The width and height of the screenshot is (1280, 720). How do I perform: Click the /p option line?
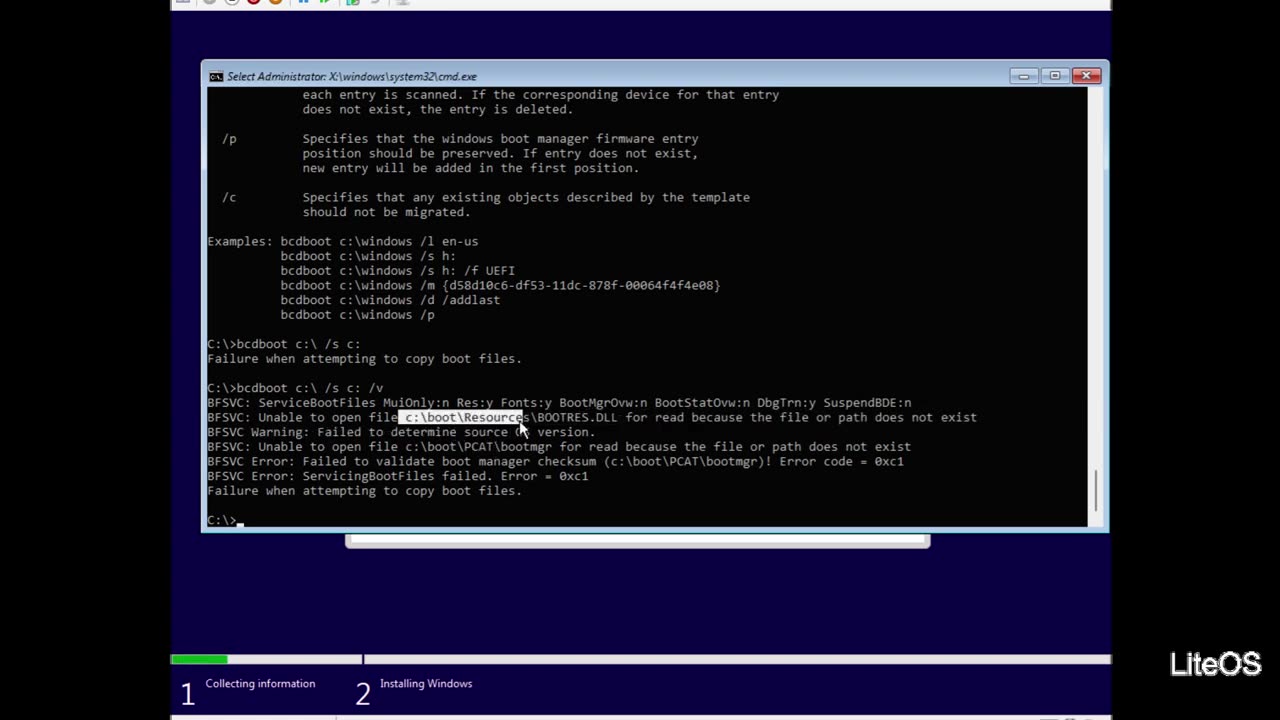[x=460, y=139]
